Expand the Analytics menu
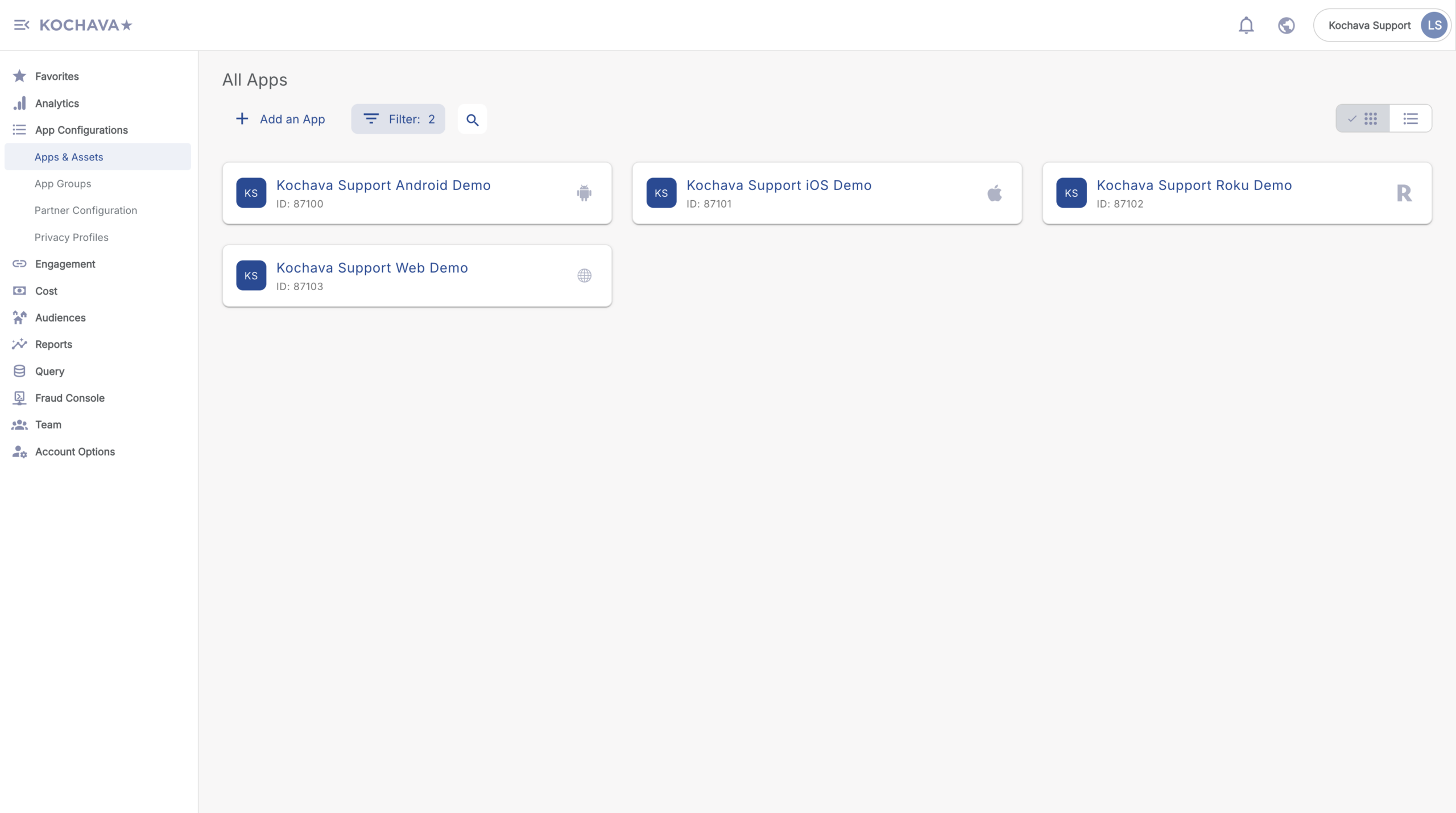1456x813 pixels. pyautogui.click(x=57, y=104)
